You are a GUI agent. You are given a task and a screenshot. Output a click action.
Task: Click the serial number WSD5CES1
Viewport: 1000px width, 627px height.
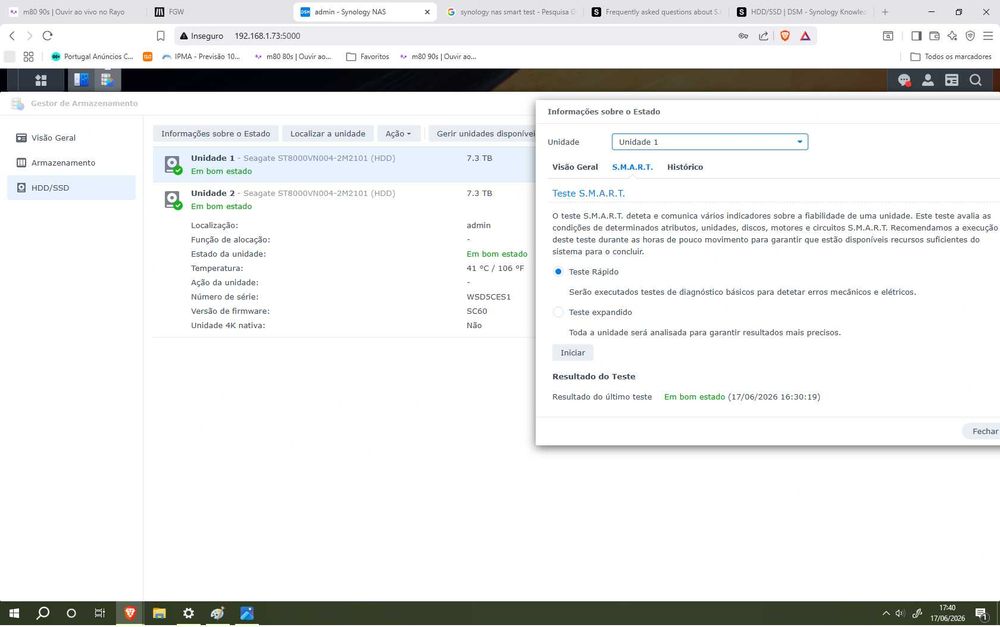tap(489, 297)
